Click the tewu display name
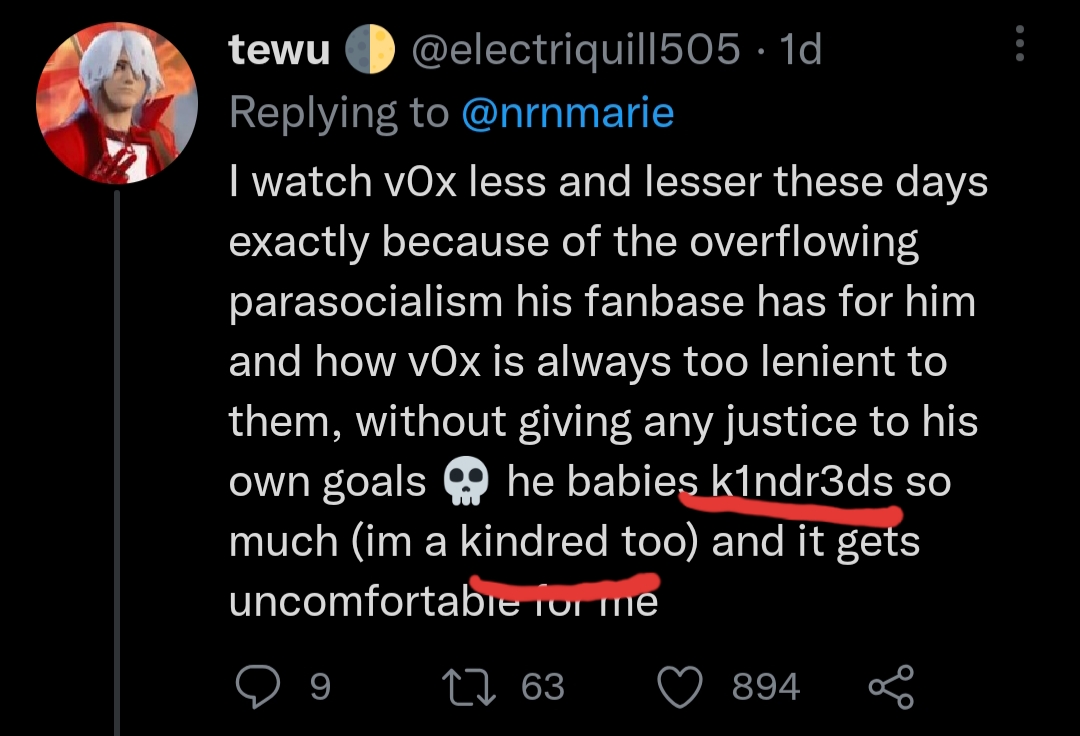The height and width of the screenshot is (736, 1080). pyautogui.click(x=280, y=50)
